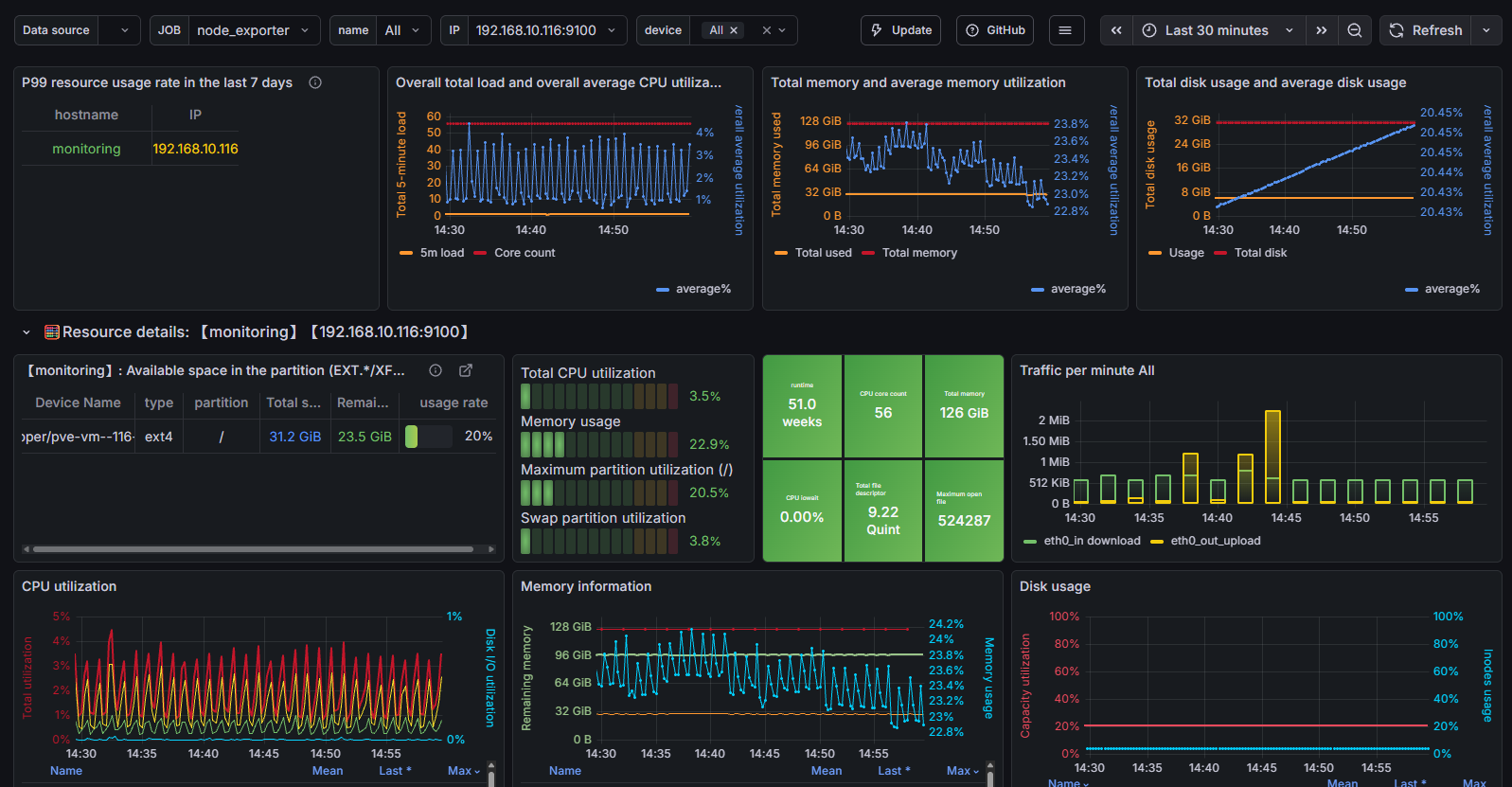The image size is (1512, 787).
Task: Expand the device dropdown chevron
Action: coord(782,30)
